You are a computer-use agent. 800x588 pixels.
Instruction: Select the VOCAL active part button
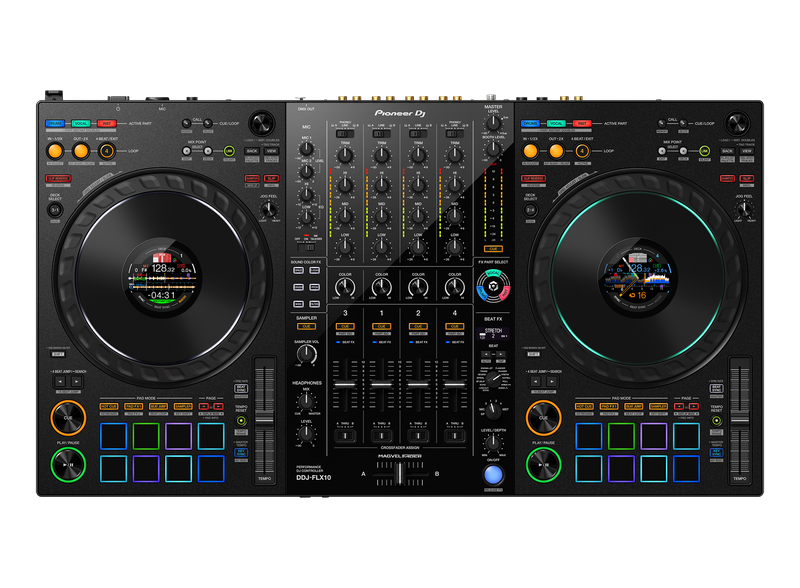pos(80,123)
